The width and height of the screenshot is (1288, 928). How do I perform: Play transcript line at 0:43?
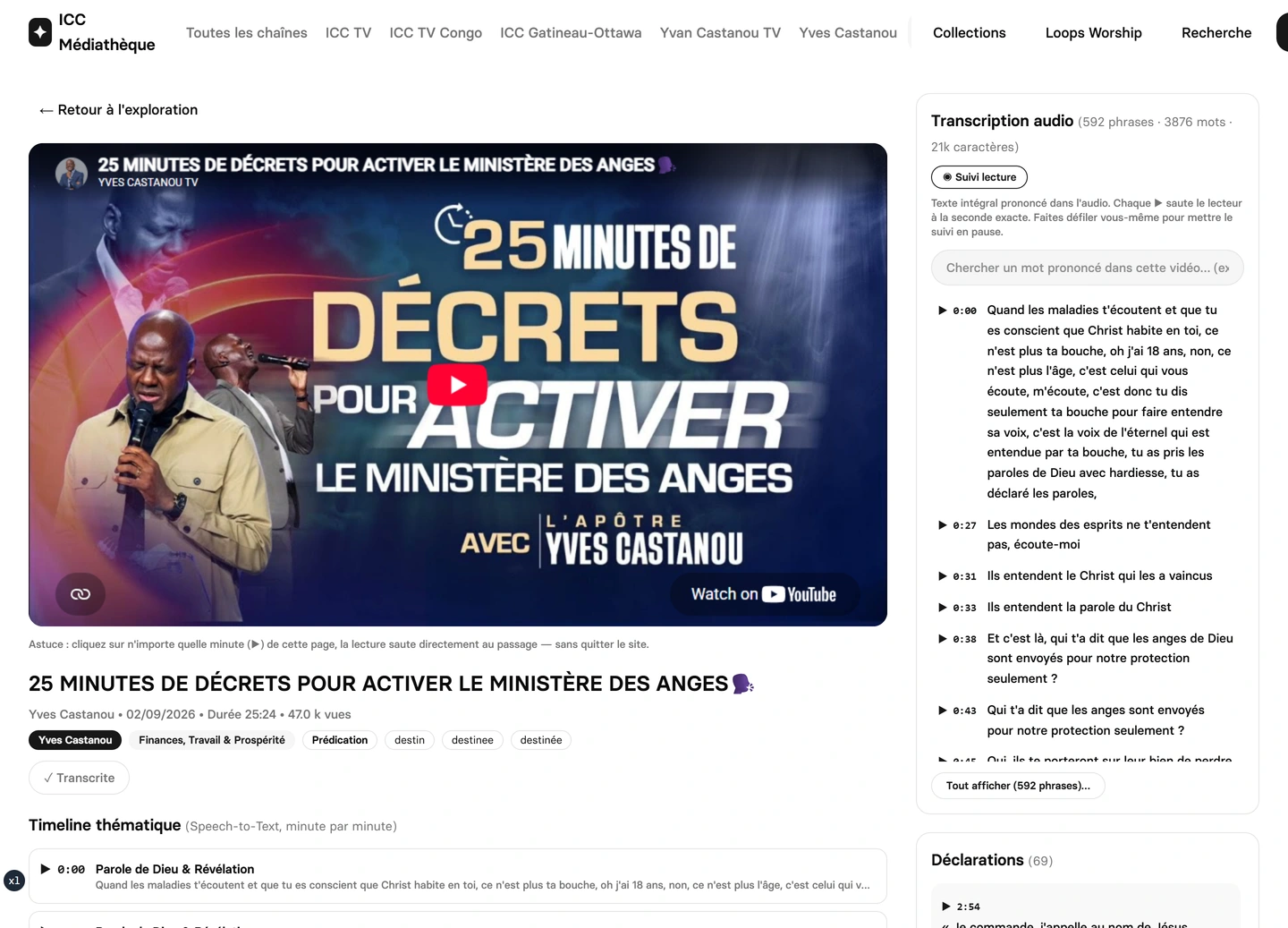pyautogui.click(x=957, y=711)
